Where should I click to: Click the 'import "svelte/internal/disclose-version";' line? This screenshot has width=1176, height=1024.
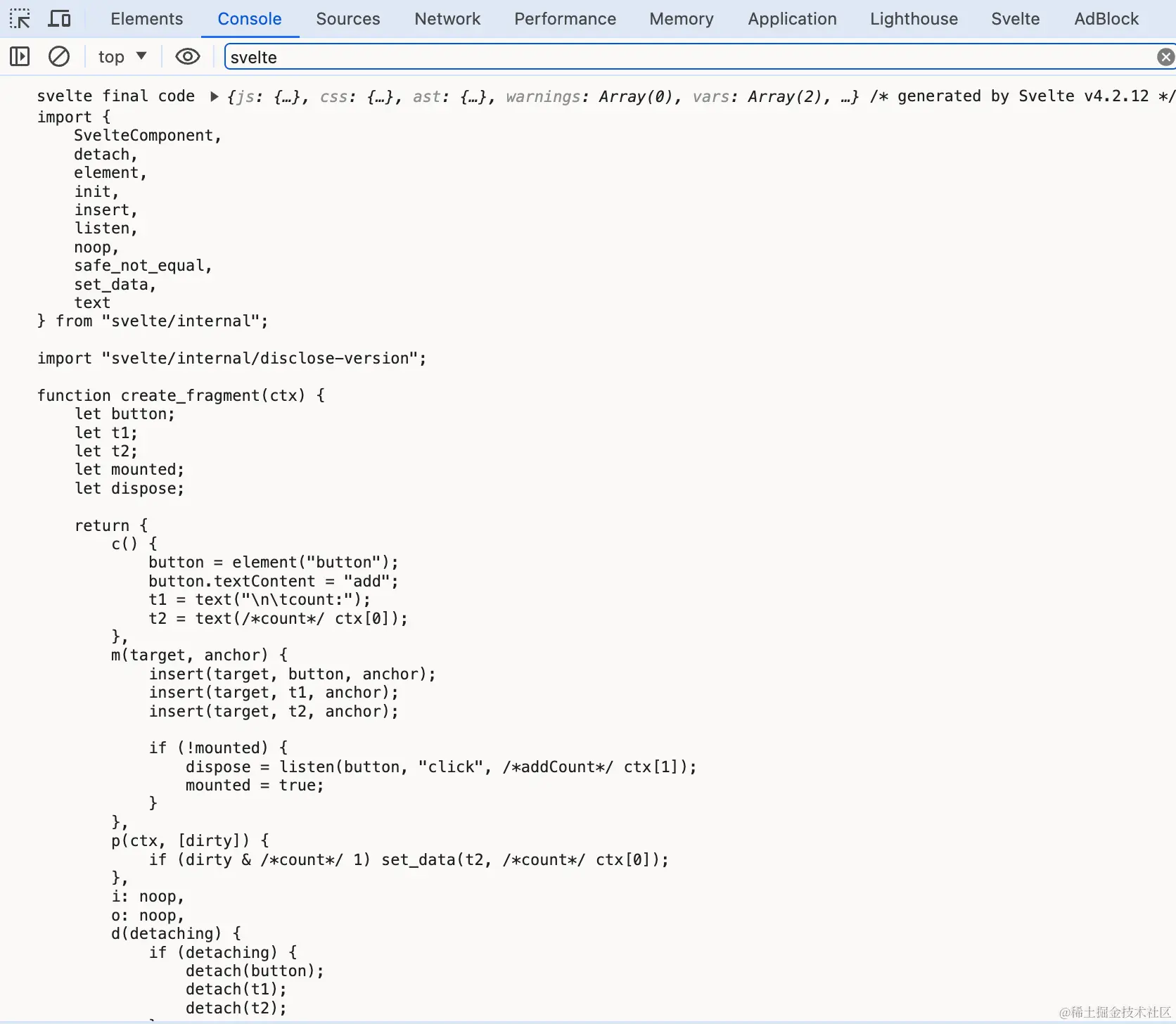click(232, 358)
